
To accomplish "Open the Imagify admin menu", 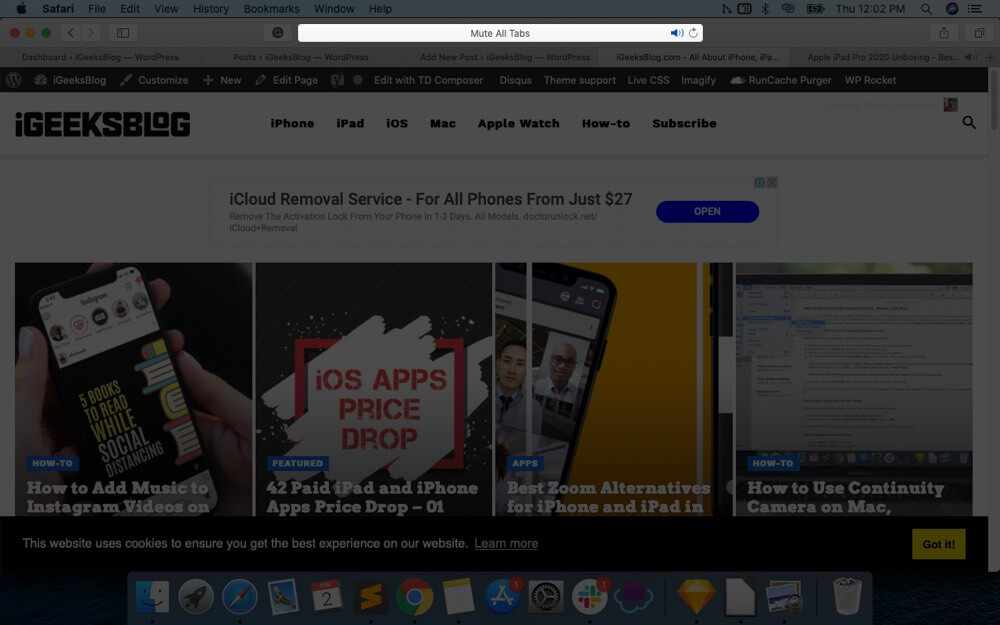I will click(x=698, y=80).
